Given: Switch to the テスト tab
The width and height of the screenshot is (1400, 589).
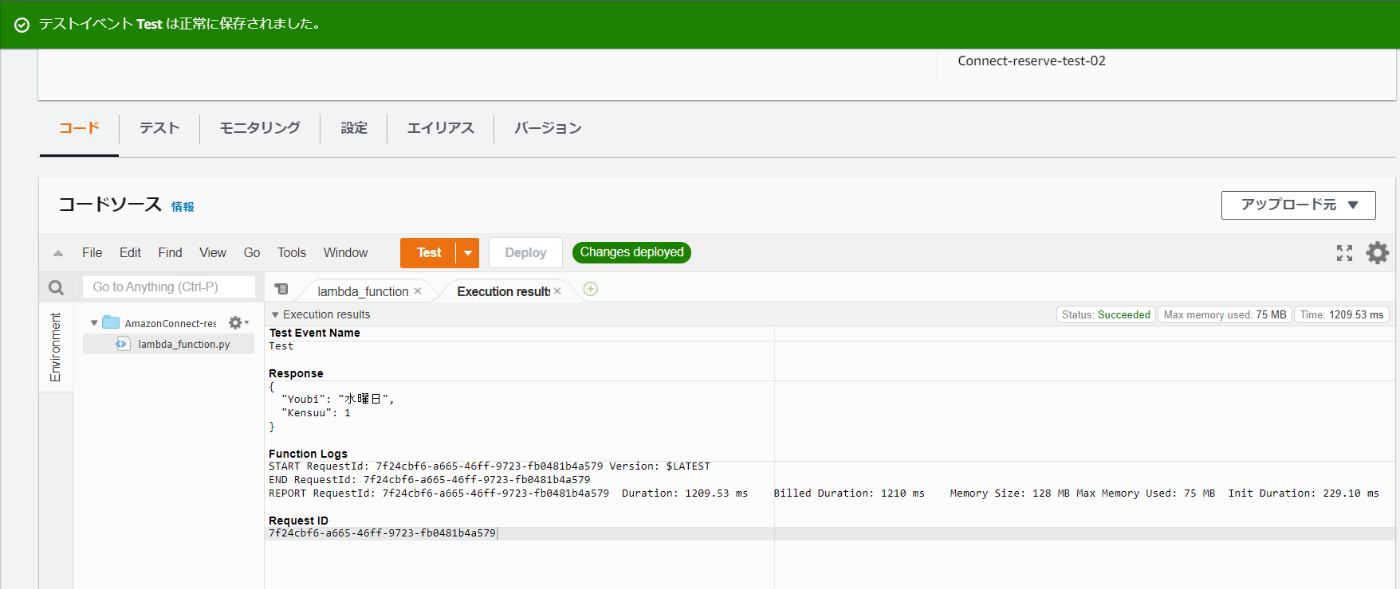Looking at the screenshot, I should (159, 128).
